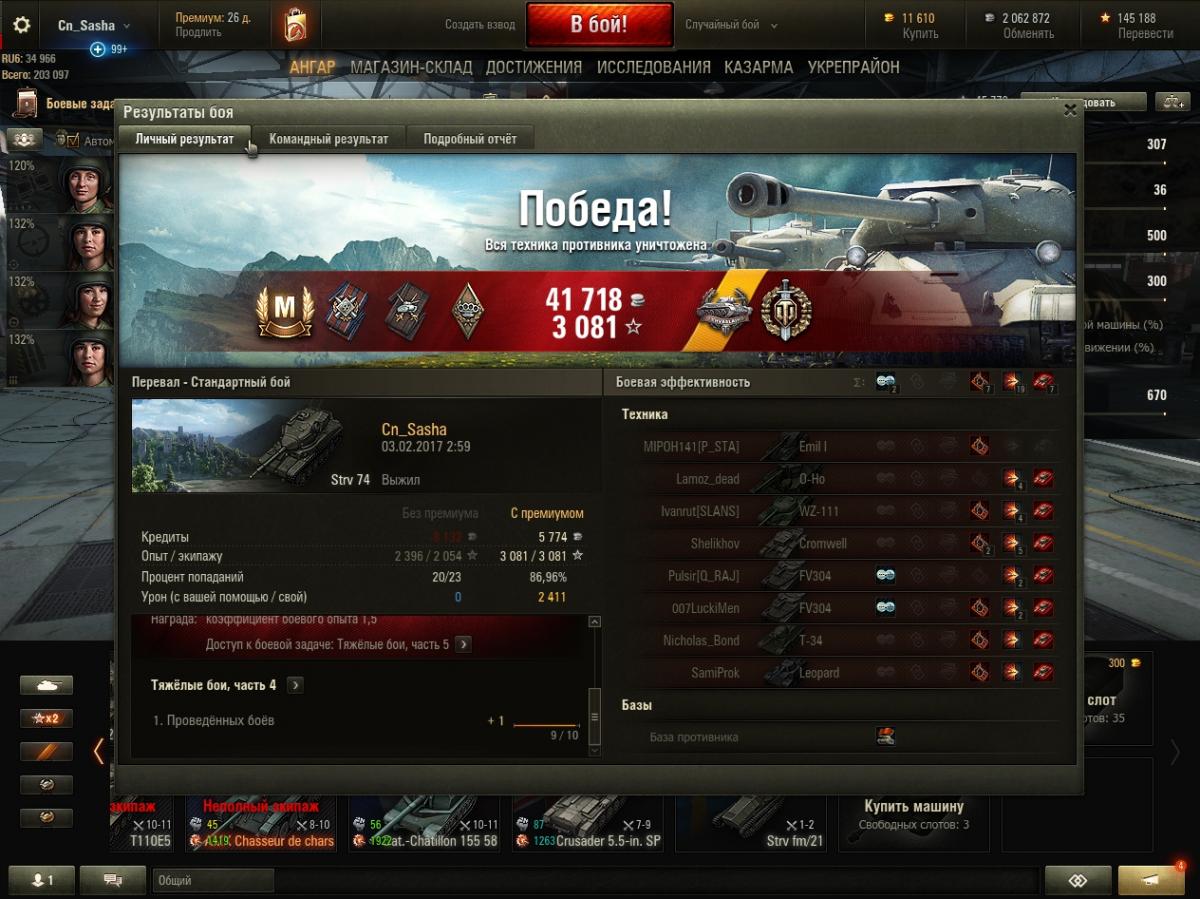Expand the Cn_Sasha account dropdown
Image resolution: width=1200 pixels, height=899 pixels.
coord(93,25)
